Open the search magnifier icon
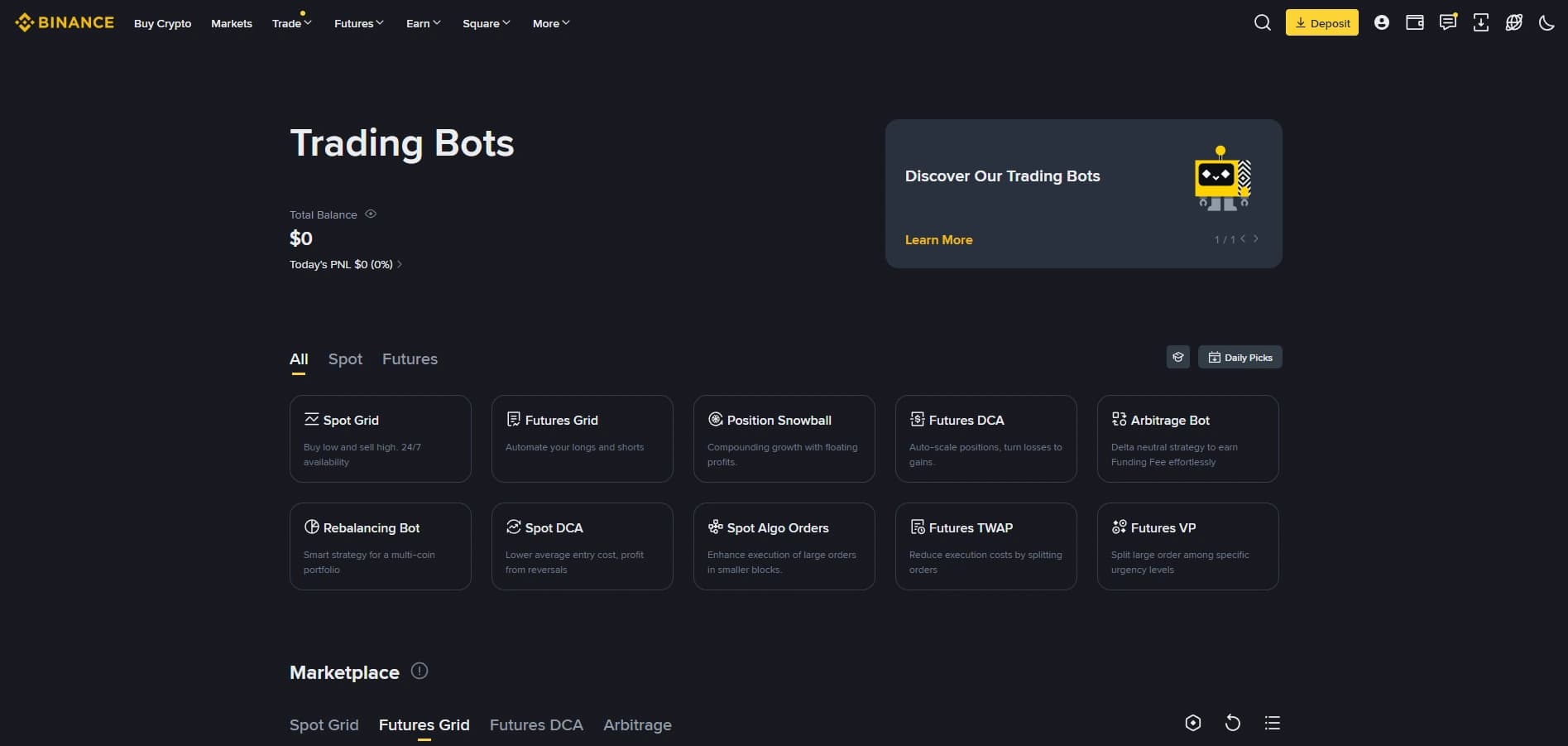1568x746 pixels. tap(1262, 22)
